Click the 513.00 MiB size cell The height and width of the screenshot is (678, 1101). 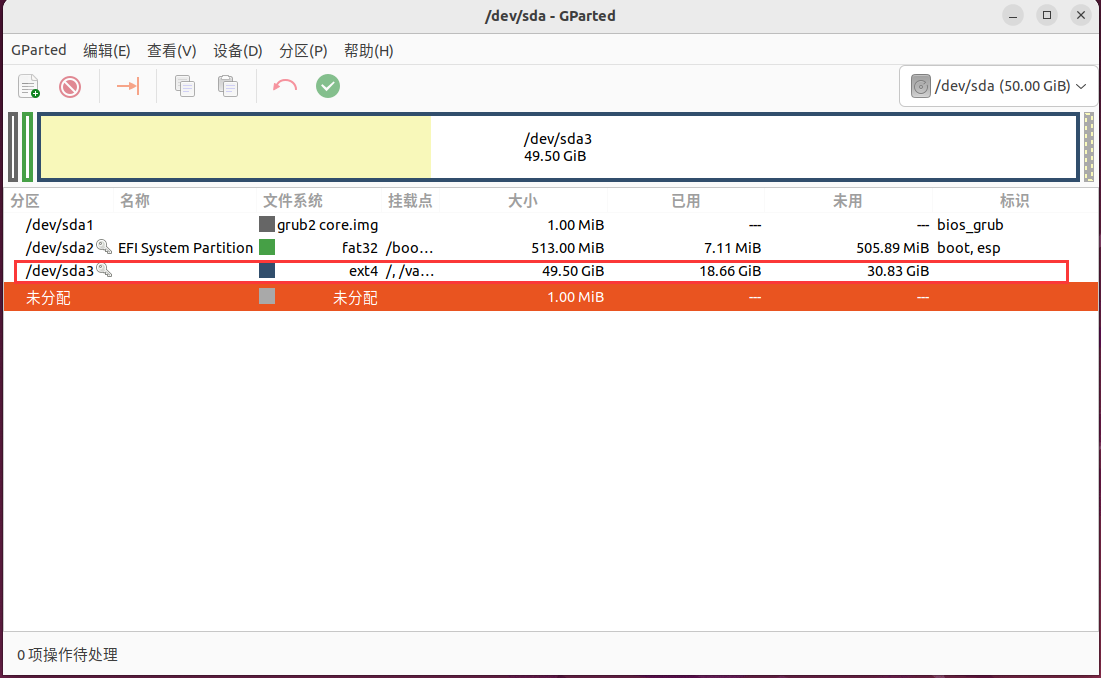[567, 248]
